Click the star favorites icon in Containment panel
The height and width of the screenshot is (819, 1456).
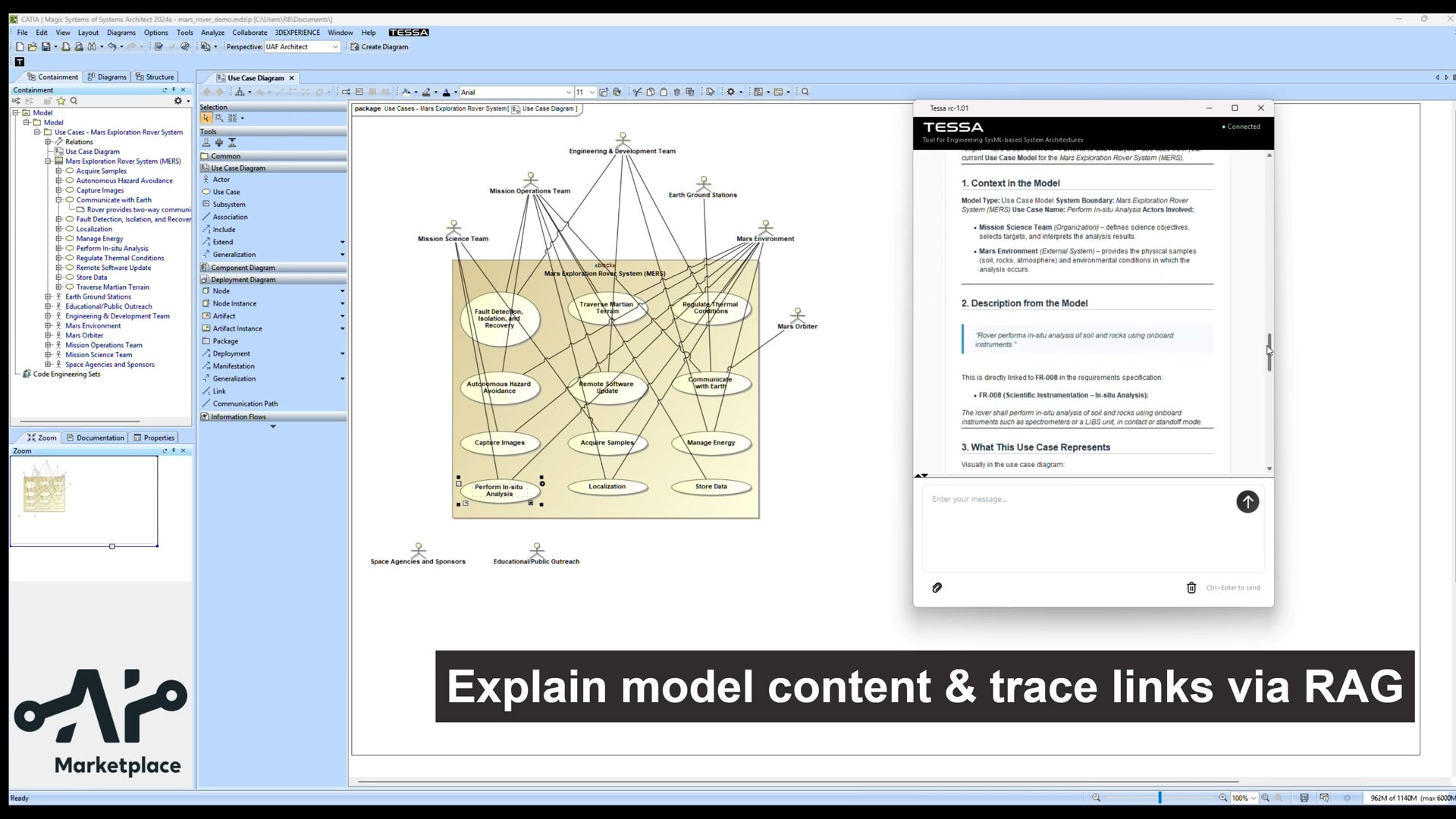tap(61, 101)
